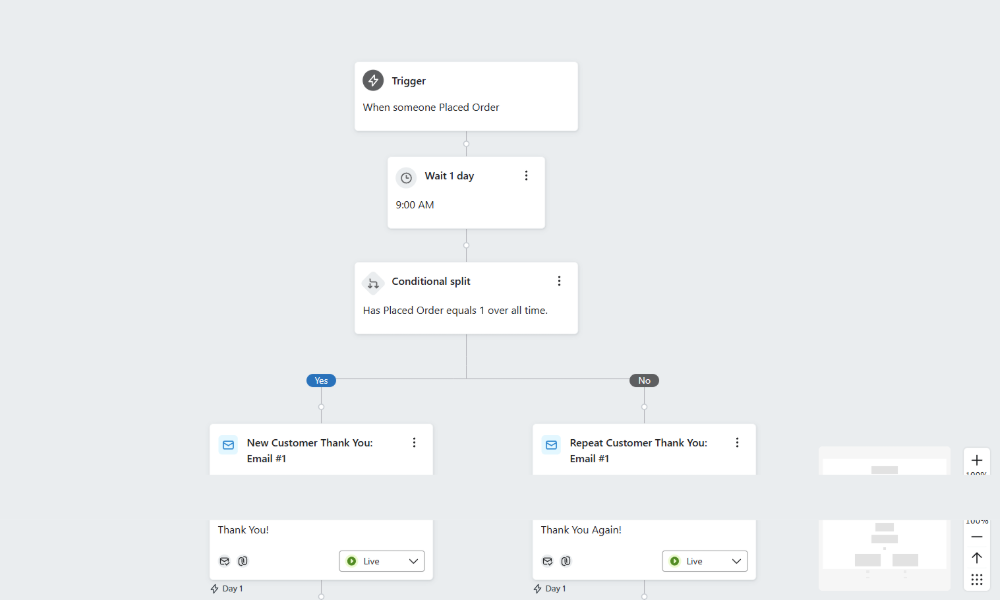Screen dimensions: 1000x600
Task: Click the flow minimap overview thumbnail
Action: [x=884, y=554]
